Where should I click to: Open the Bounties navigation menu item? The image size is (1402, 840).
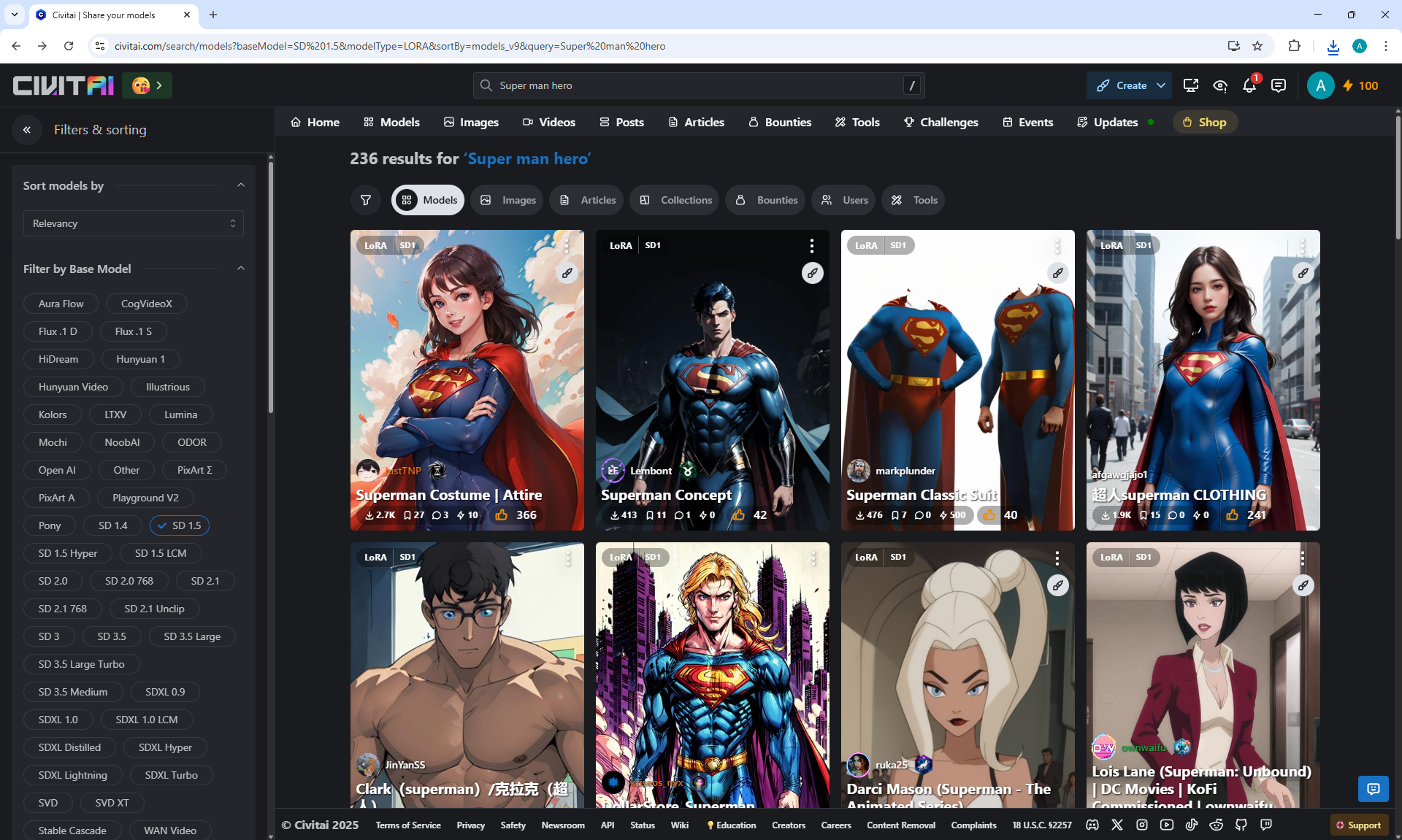tap(780, 122)
